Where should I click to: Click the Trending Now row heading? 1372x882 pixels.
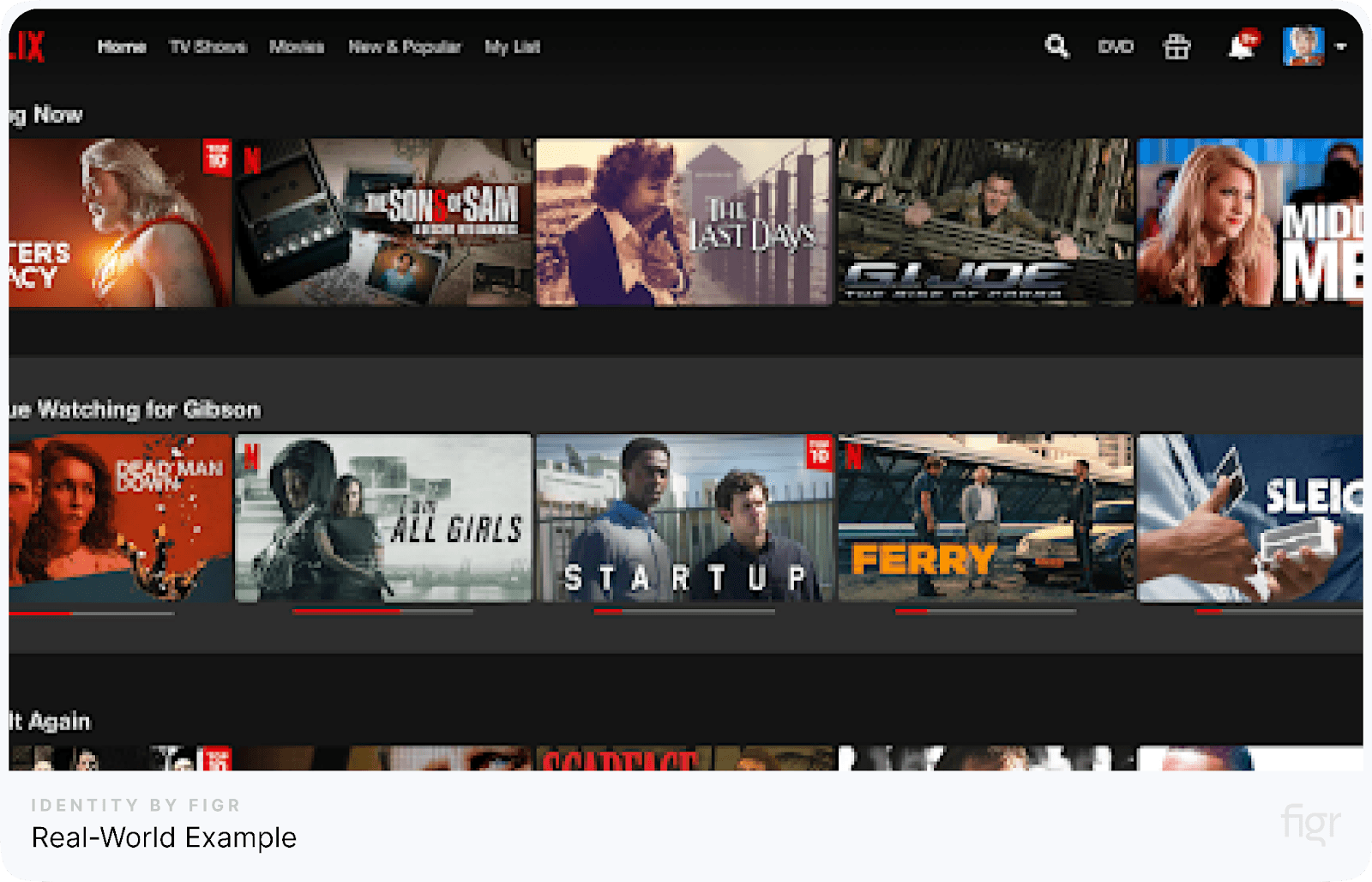[46, 115]
